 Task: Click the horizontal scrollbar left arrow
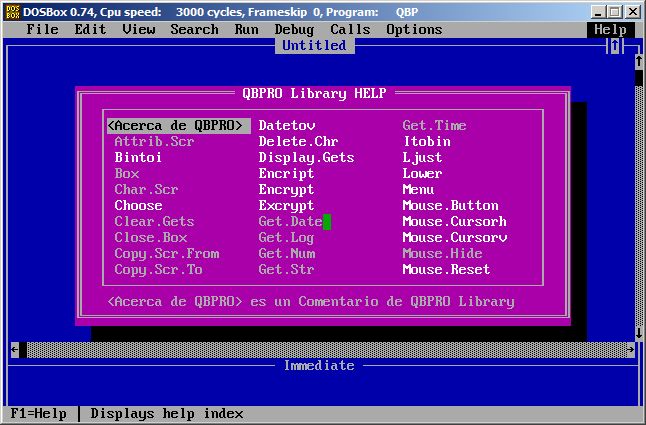pyautogui.click(x=14, y=349)
